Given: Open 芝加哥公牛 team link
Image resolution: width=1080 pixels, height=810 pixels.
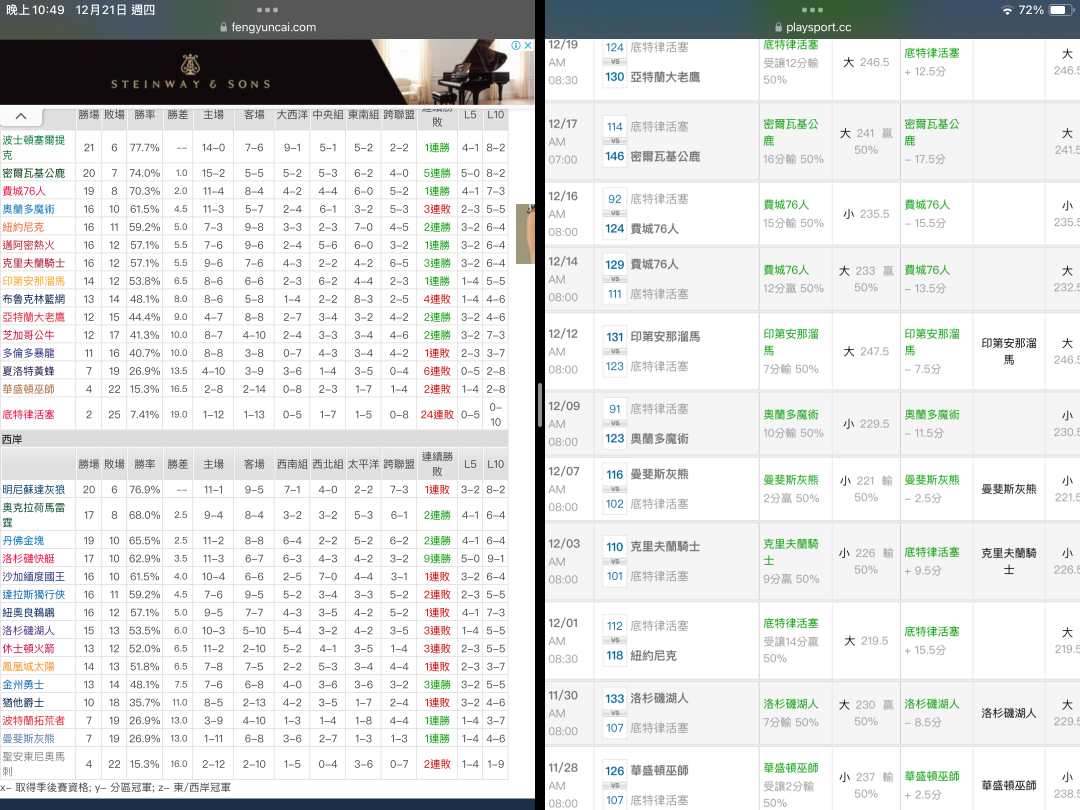Looking at the screenshot, I should tap(28, 335).
